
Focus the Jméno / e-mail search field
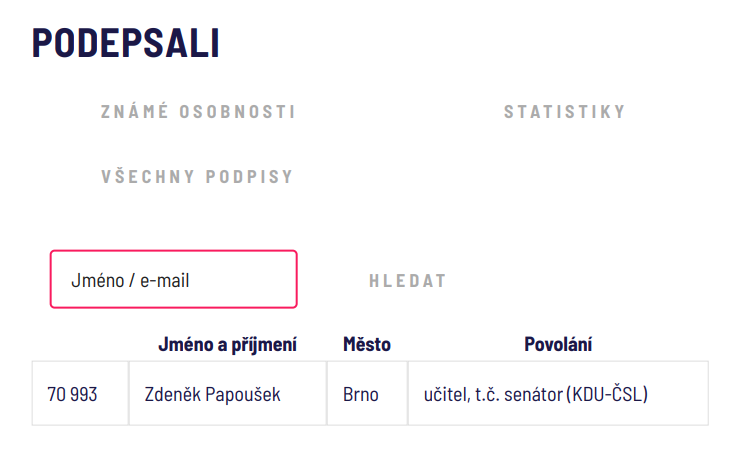coord(174,279)
